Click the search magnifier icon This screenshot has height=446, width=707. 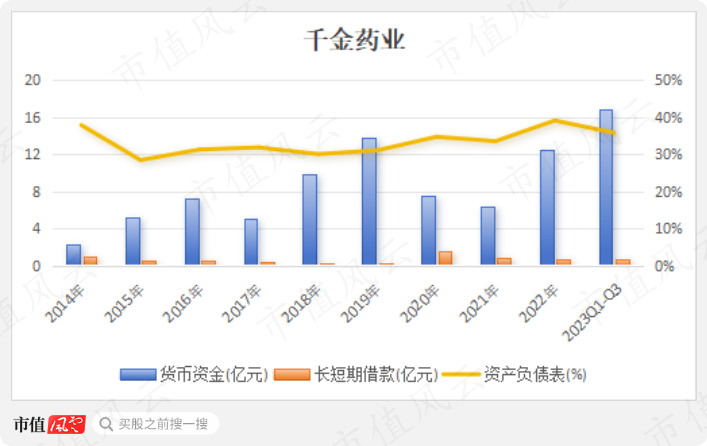click(106, 424)
